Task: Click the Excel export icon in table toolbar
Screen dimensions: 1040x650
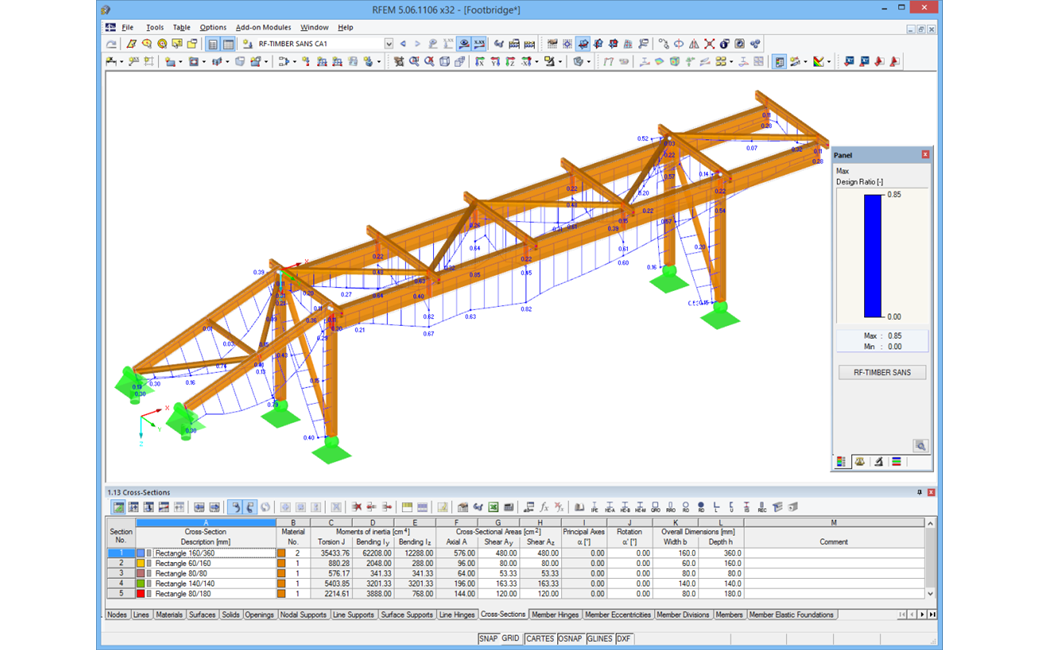Action: click(492, 506)
